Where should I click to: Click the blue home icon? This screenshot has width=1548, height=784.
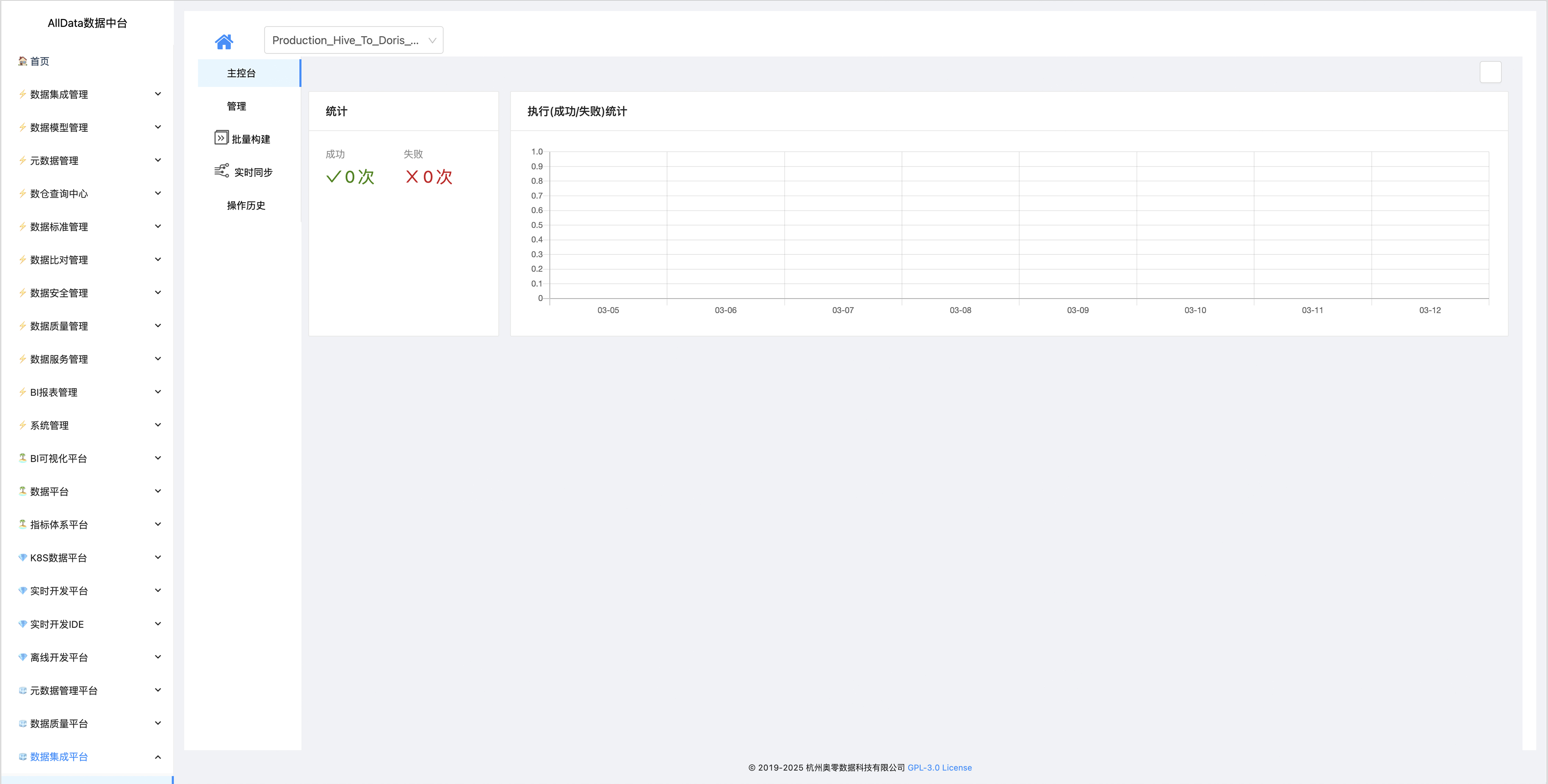[x=224, y=41]
